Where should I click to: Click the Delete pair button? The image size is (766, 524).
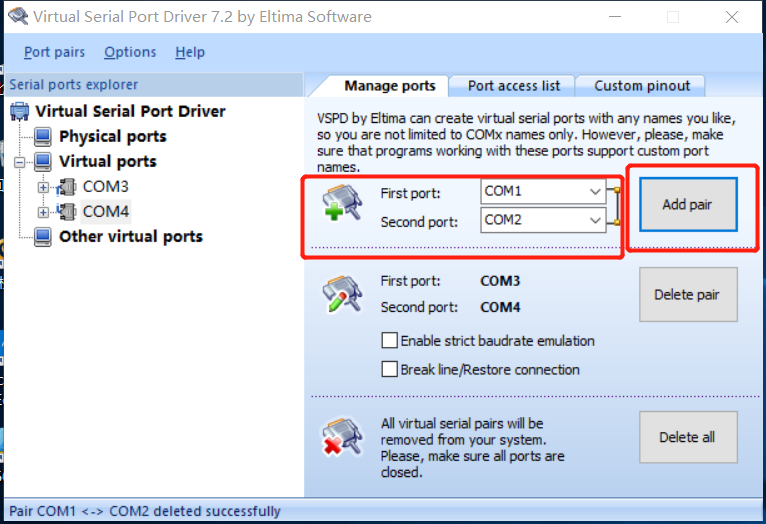point(688,294)
